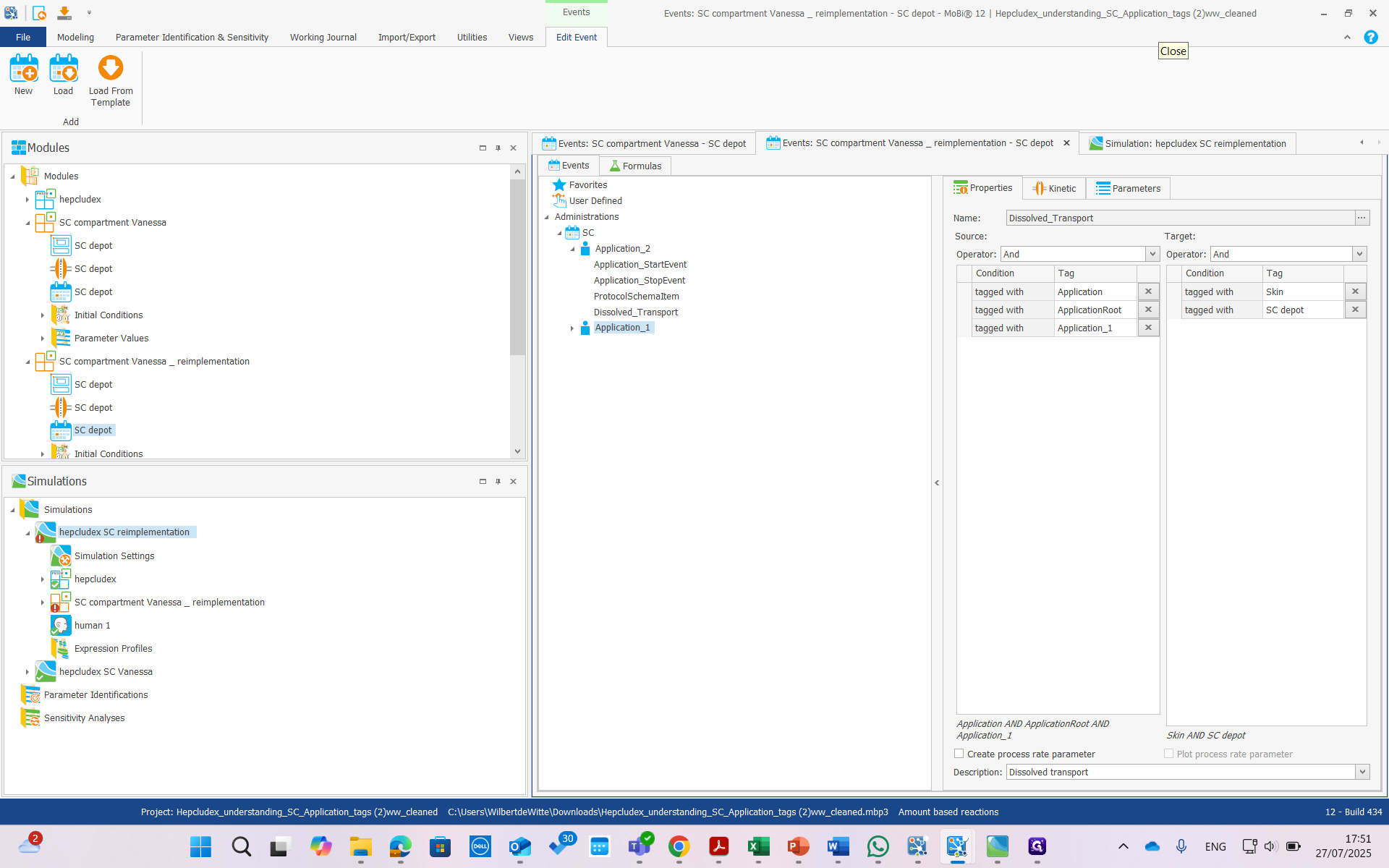The image size is (1389, 868).
Task: Click the Load event icon in ribbon
Action: (63, 69)
